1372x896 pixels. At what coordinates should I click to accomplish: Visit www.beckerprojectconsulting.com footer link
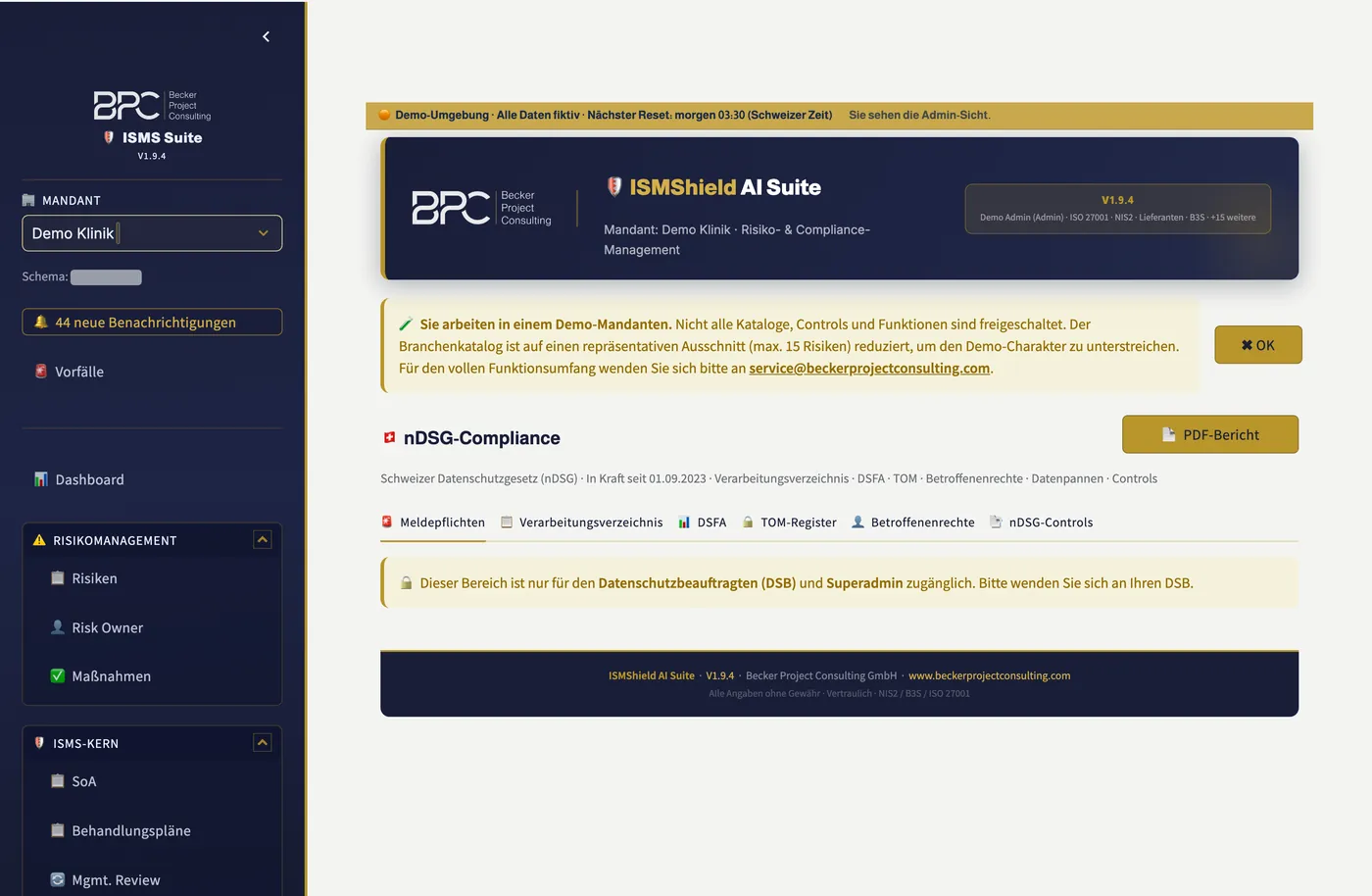(x=989, y=675)
